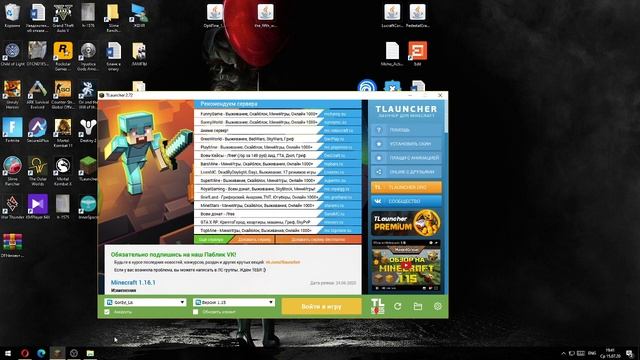Click the Add server for free tab
The width and height of the screenshot is (640, 360).
[319, 240]
